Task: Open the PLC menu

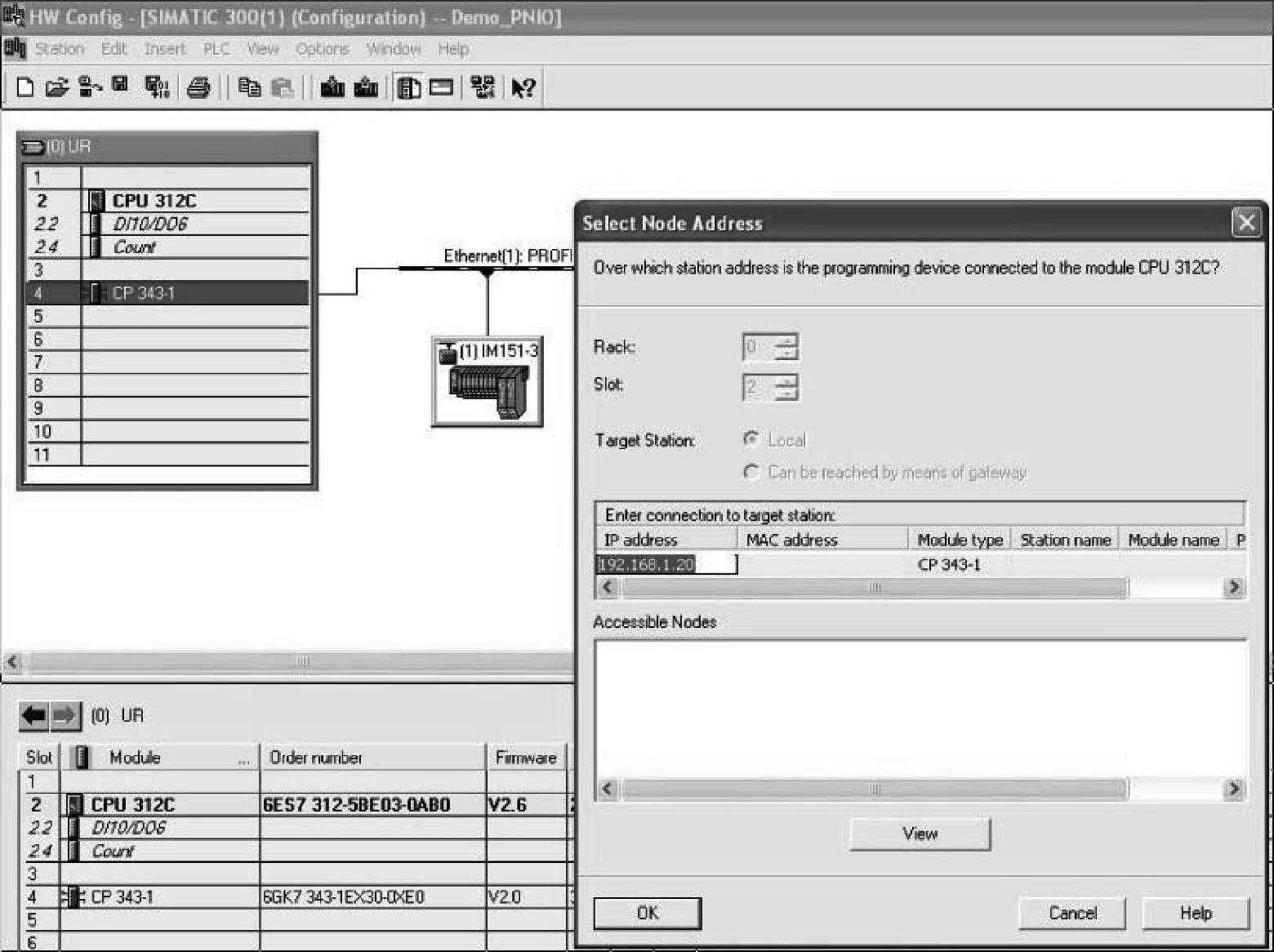Action: click(216, 49)
